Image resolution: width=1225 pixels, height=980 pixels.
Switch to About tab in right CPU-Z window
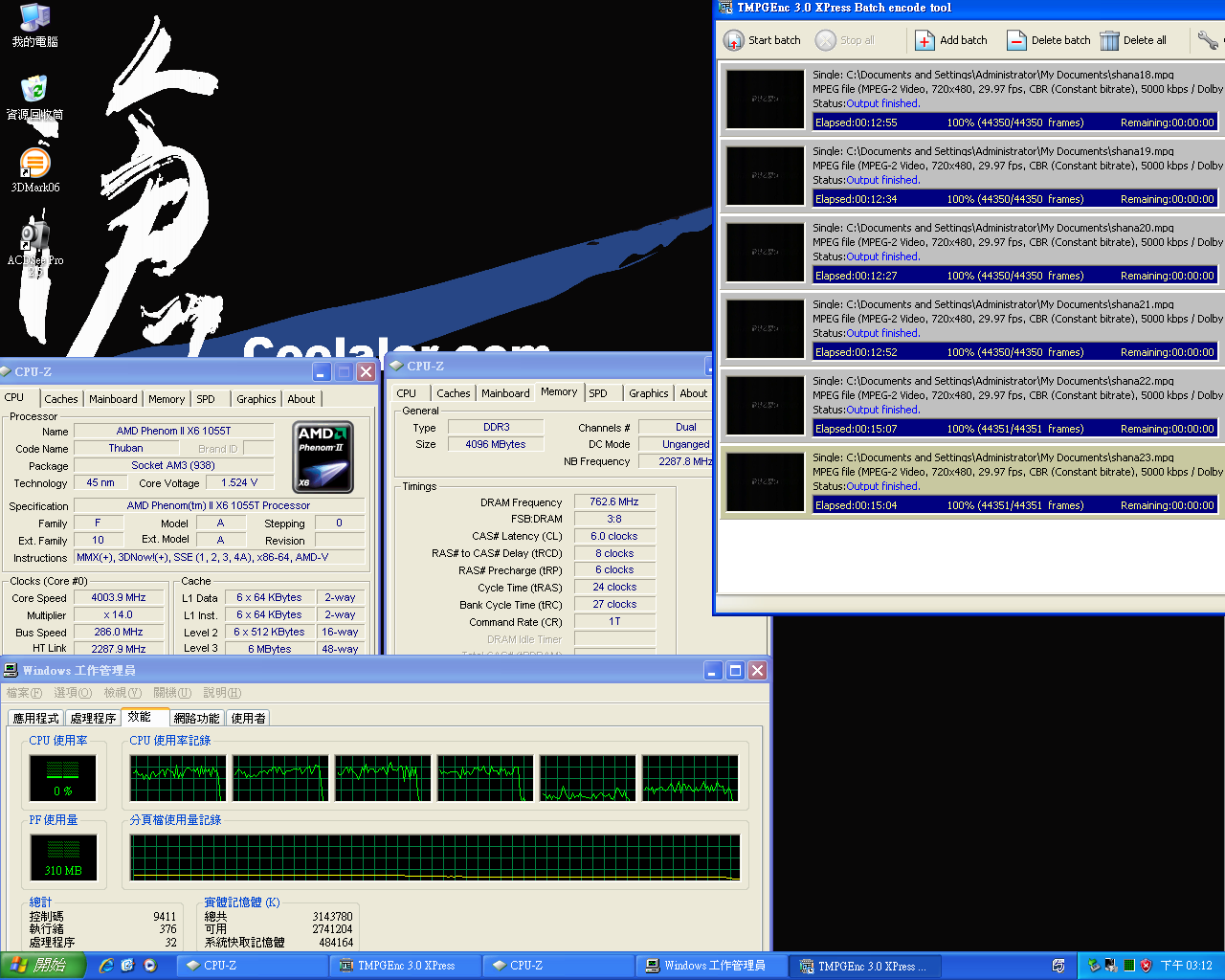click(x=694, y=393)
